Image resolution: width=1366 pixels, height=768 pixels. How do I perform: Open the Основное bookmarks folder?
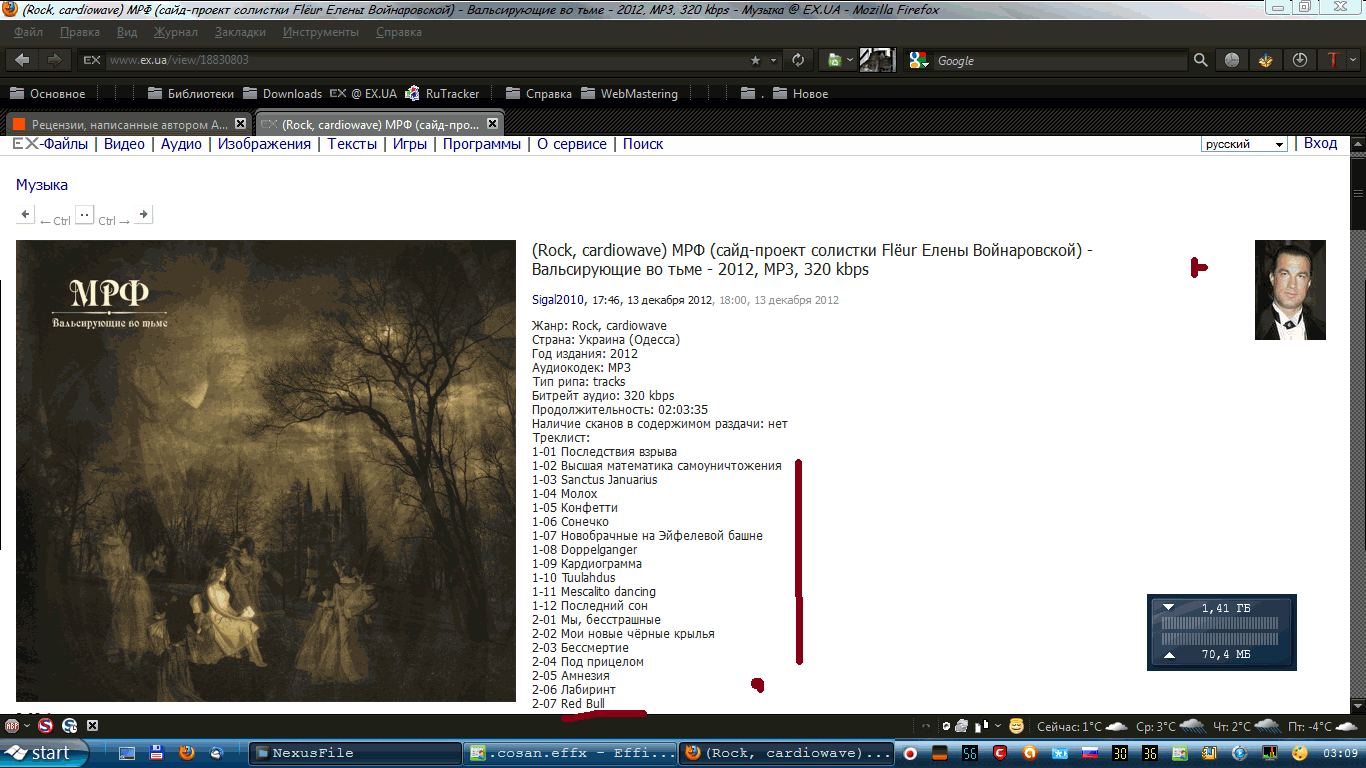pyautogui.click(x=48, y=94)
